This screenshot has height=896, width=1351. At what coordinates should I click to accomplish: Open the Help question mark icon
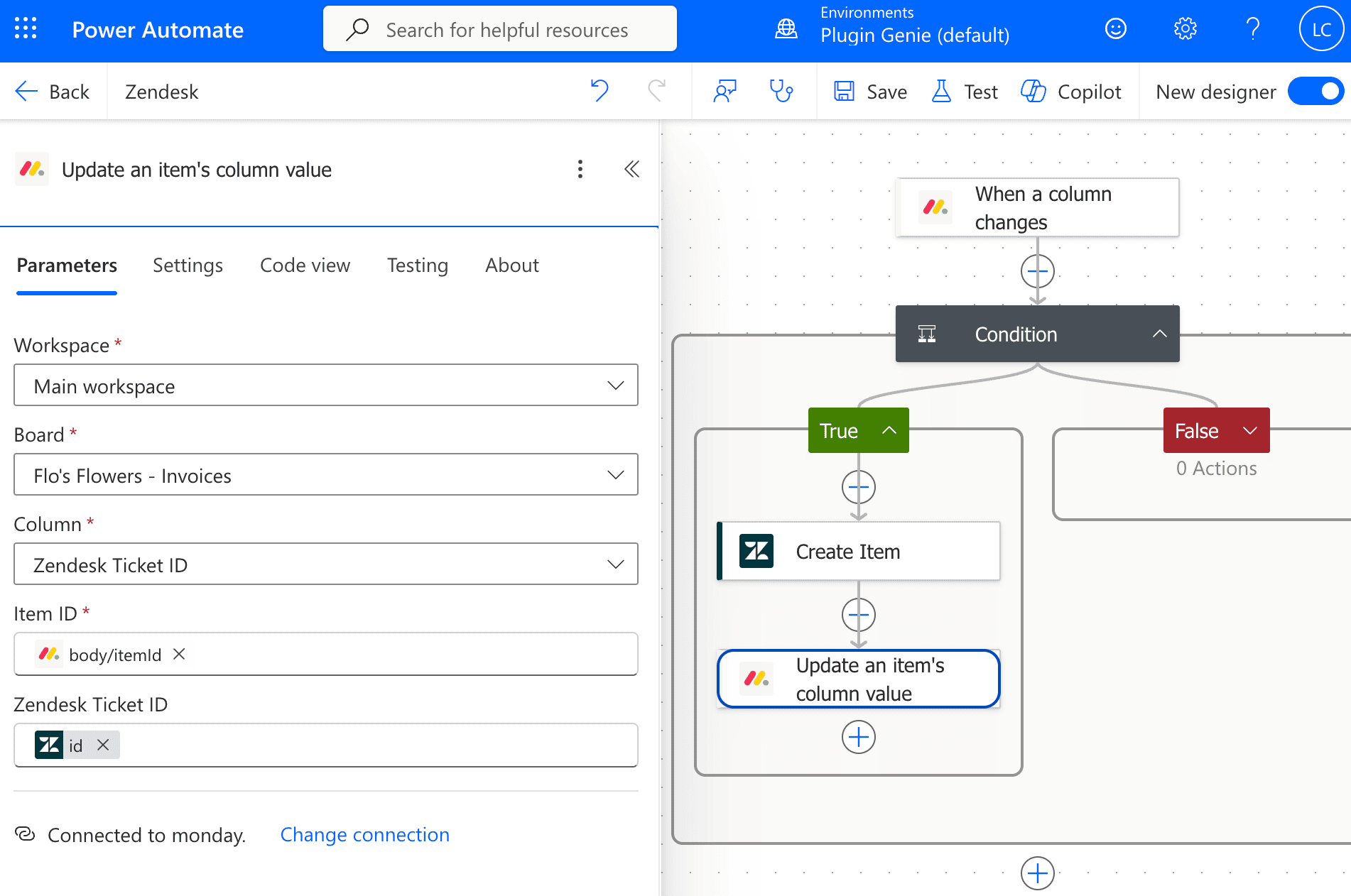1253,29
